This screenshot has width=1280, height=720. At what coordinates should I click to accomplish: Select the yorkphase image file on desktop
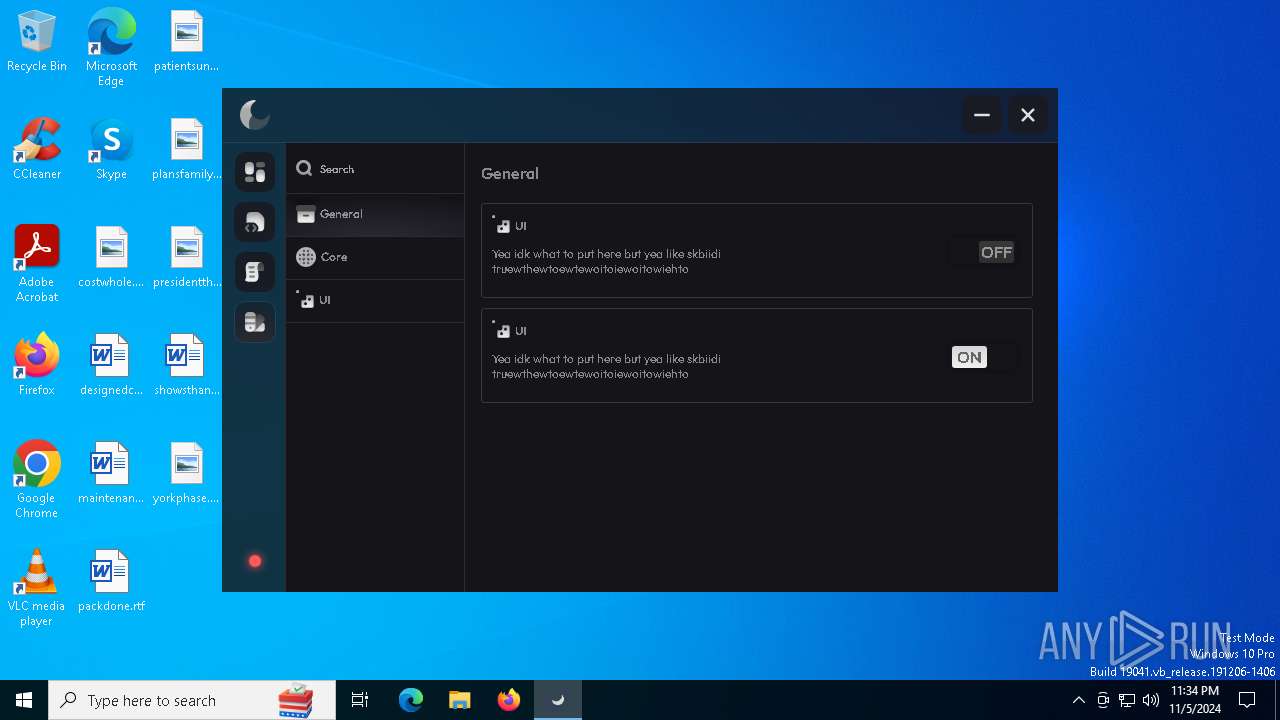pyautogui.click(x=186, y=472)
